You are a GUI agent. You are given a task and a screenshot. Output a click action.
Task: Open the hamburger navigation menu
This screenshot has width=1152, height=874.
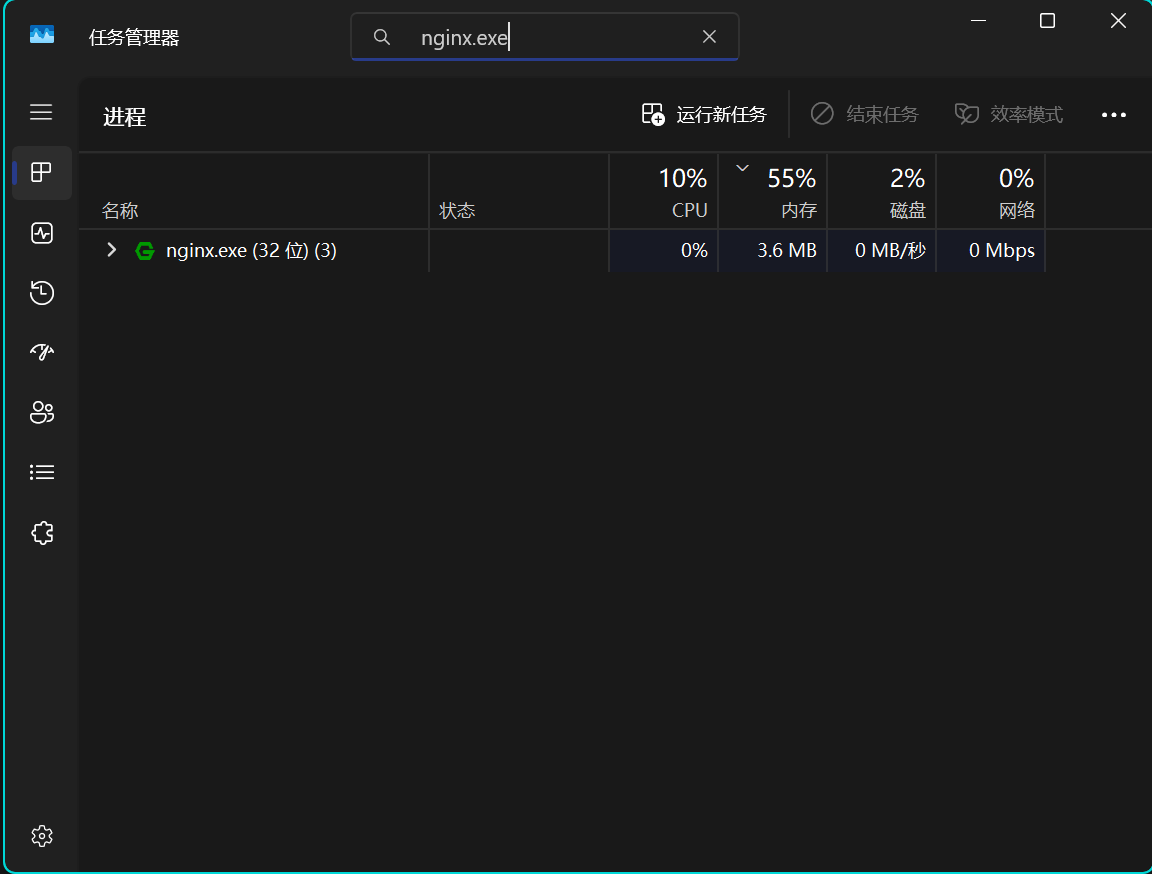(41, 112)
